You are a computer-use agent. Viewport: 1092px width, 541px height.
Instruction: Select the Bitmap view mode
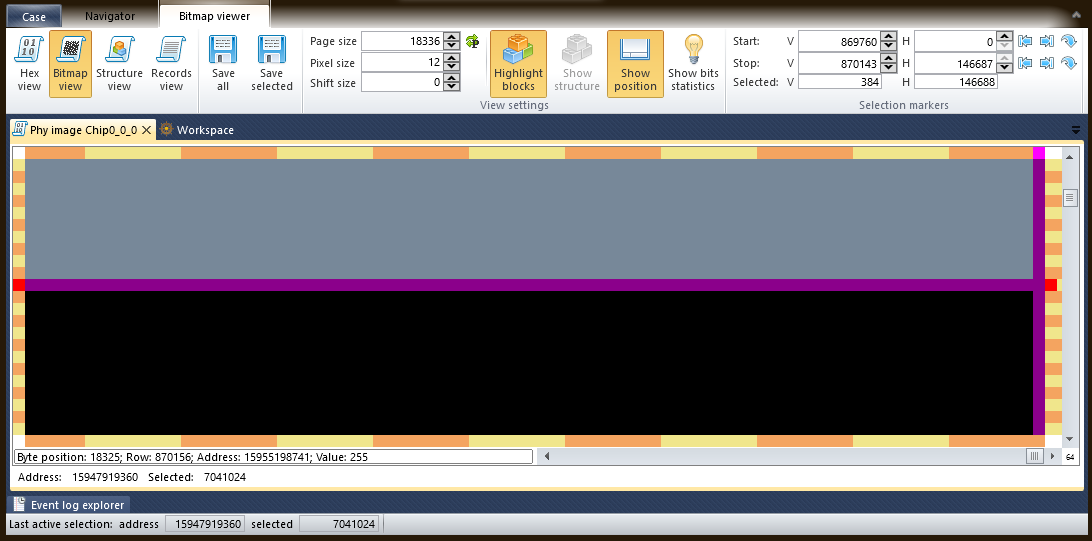pos(70,64)
